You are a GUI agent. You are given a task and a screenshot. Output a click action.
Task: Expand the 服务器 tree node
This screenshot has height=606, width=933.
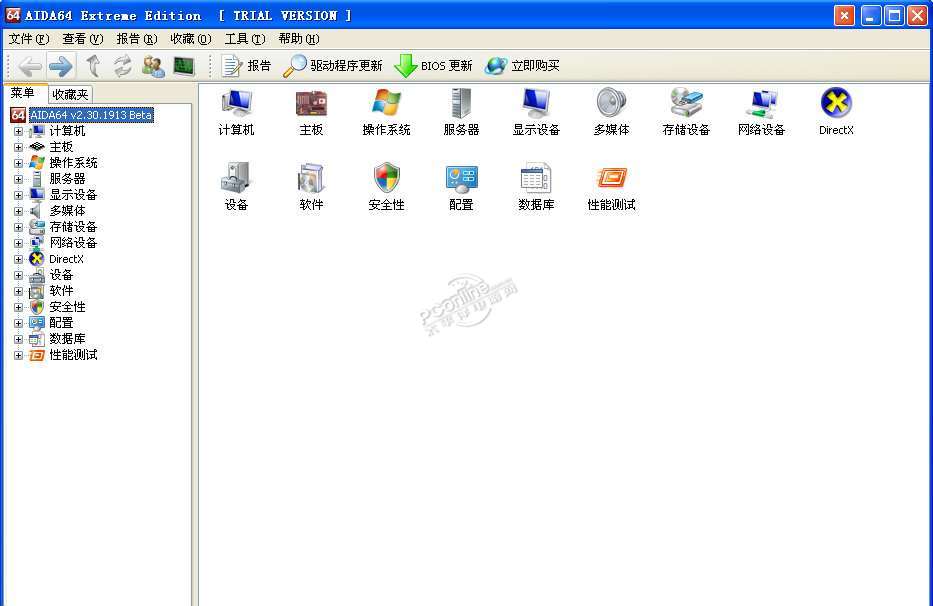[18, 179]
